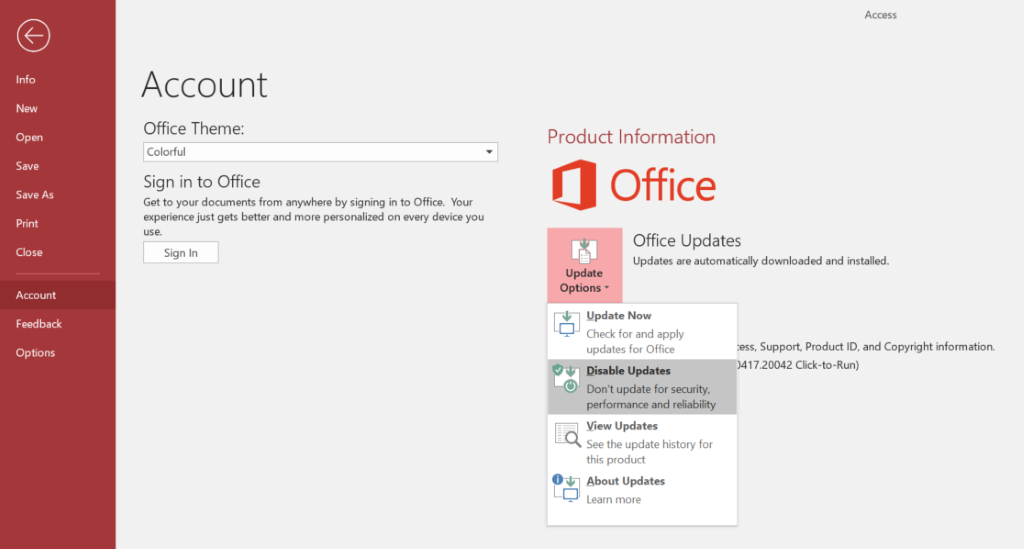Open the Update Options button
1024x549 pixels.
tap(584, 265)
